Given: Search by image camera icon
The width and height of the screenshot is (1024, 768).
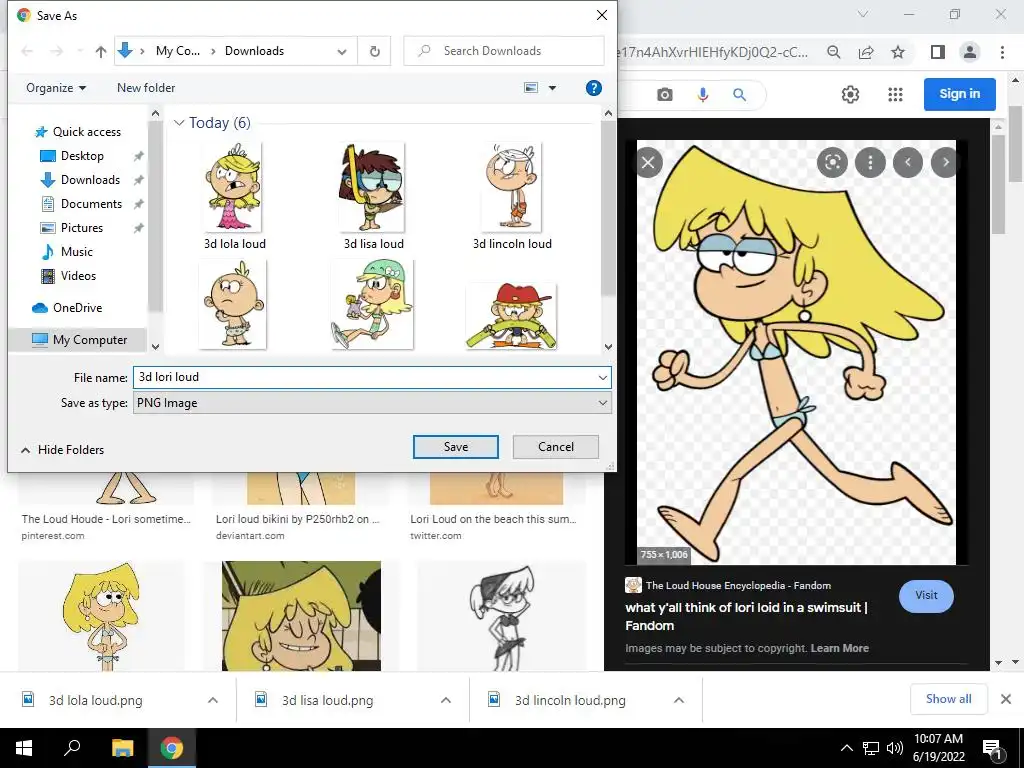Looking at the screenshot, I should [665, 95].
